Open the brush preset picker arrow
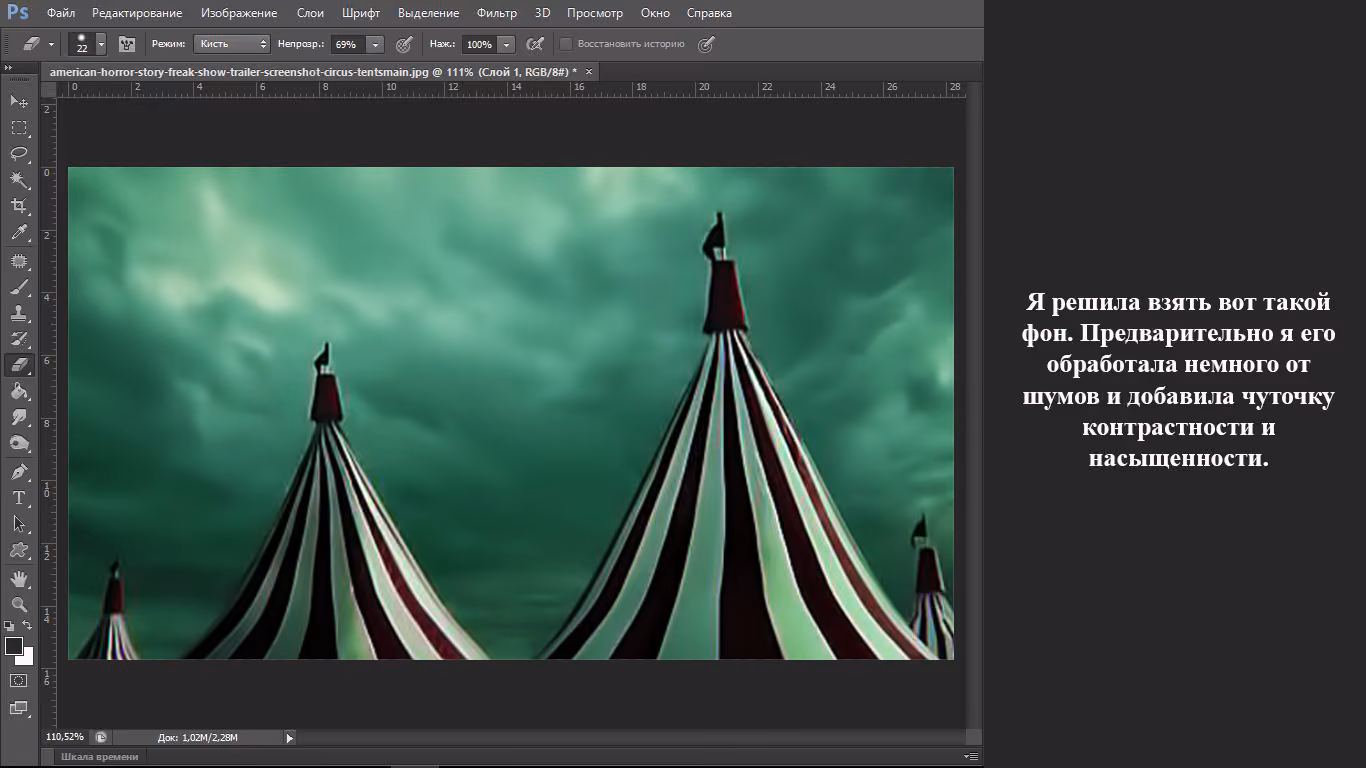The image size is (1366, 768). pos(101,44)
